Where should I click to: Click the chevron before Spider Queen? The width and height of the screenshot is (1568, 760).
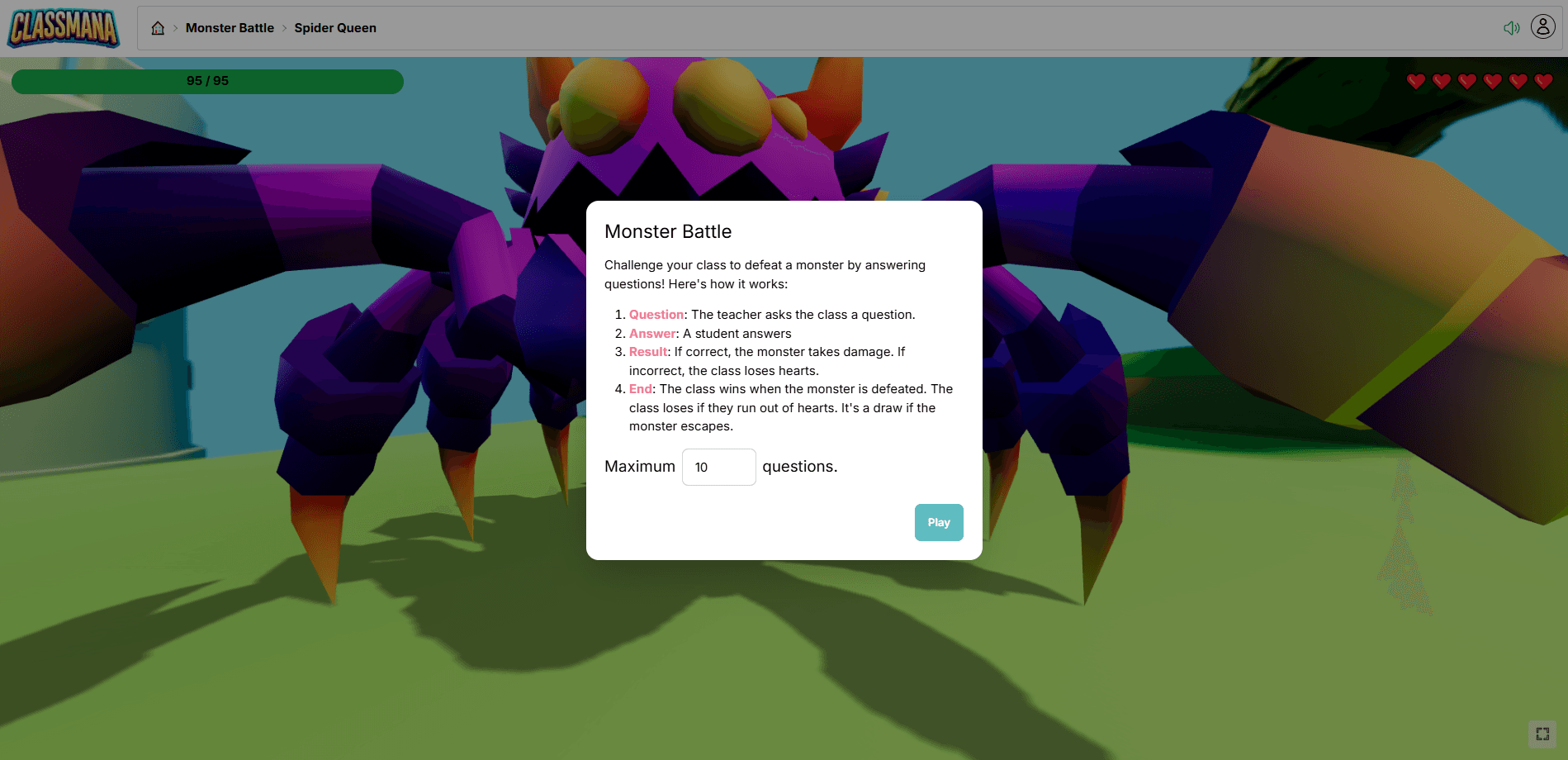click(285, 28)
